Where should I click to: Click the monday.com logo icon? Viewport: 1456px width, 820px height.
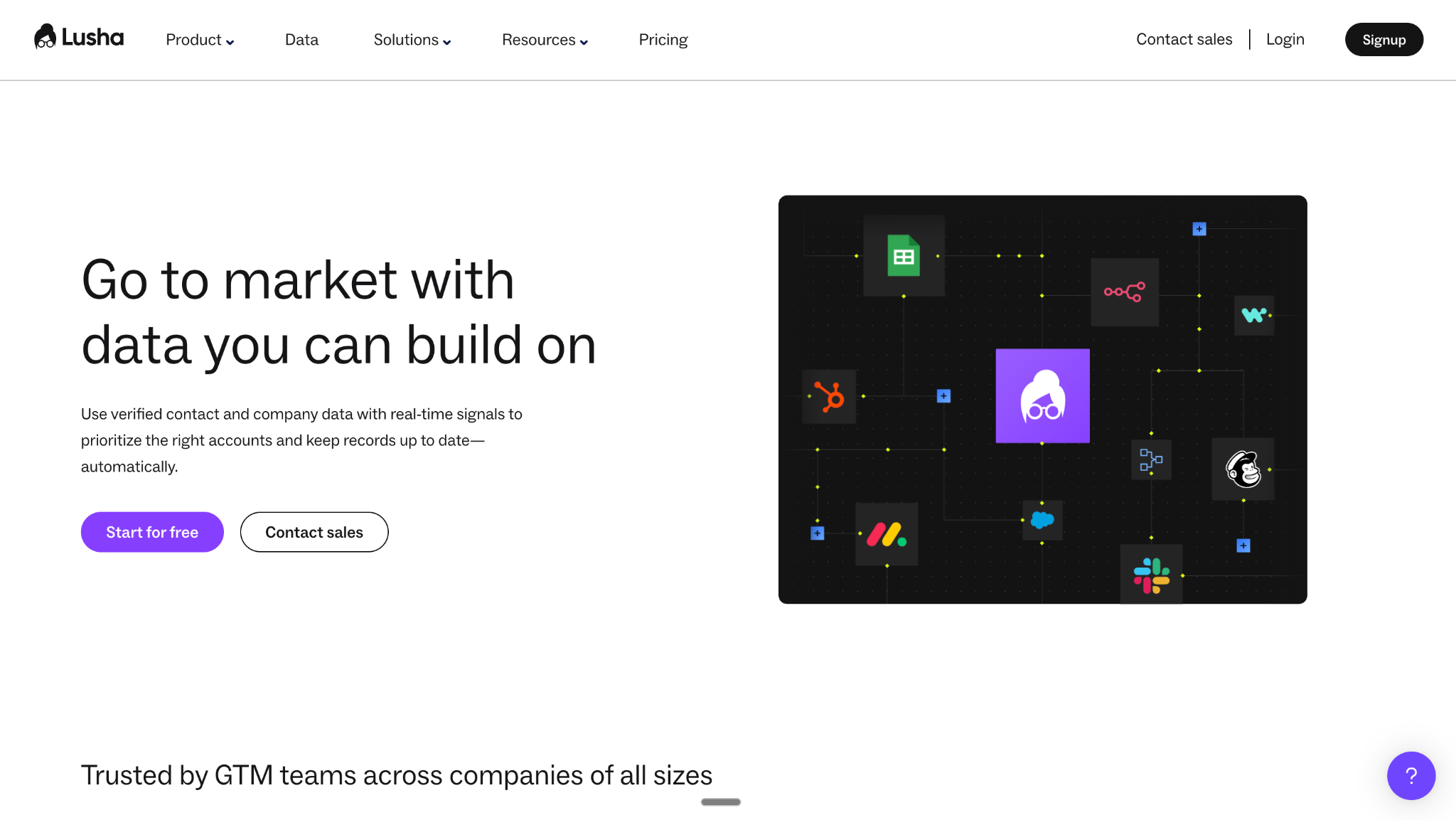coord(887,534)
